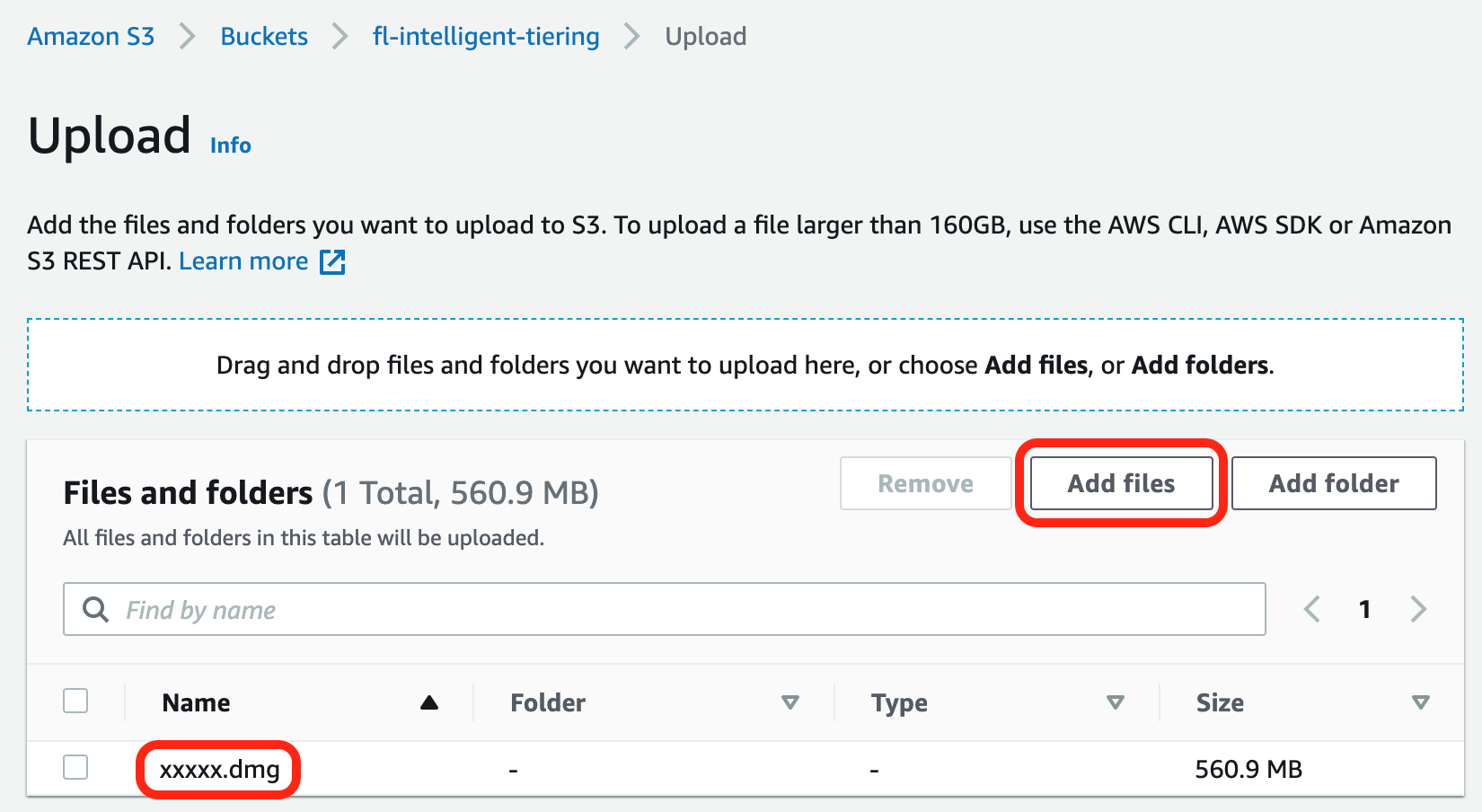Click the drag and drop upload area
The image size is (1482, 812).
(745, 365)
